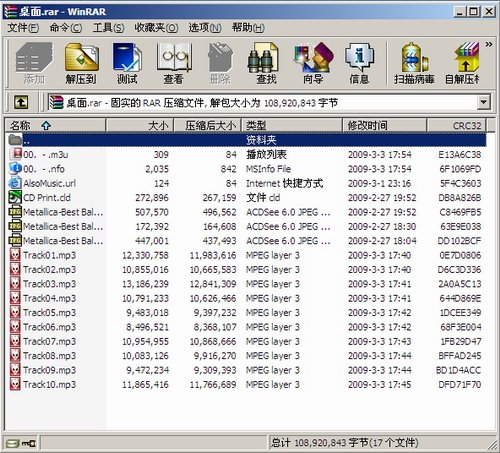
Task: Open the 帮助(H) menu
Action: 248,27
